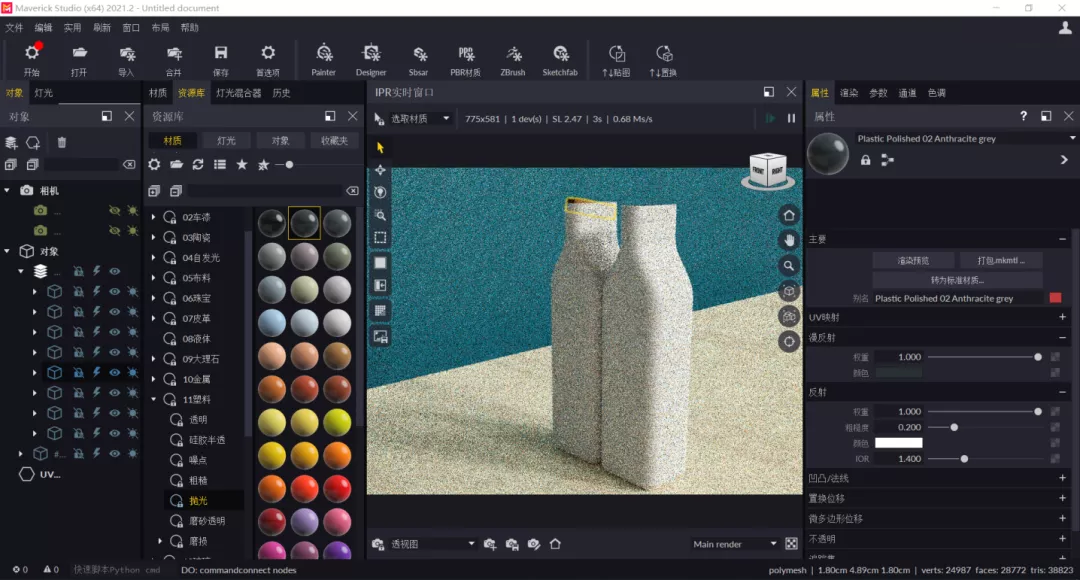
Task: Toggle visibility eye of the highlighted object row
Action: point(114,373)
